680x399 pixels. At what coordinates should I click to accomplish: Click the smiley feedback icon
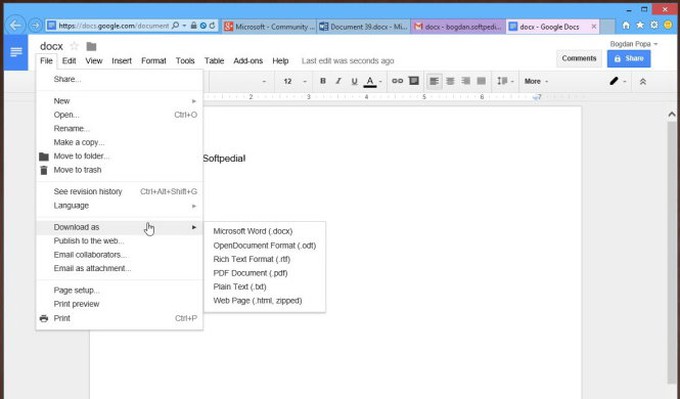[x=668, y=25]
